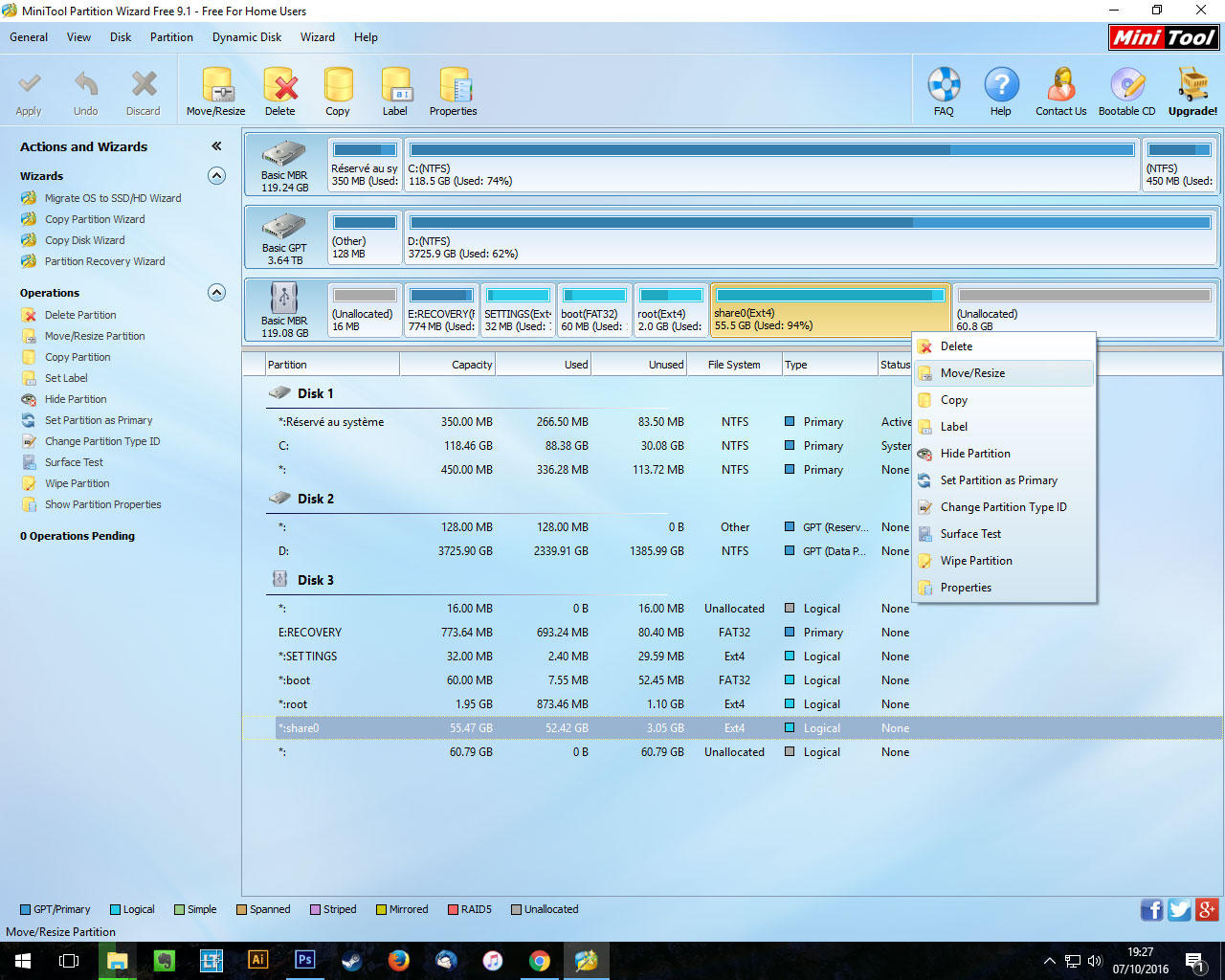The width and height of the screenshot is (1225, 980).
Task: Sort by the File System column header
Action: (x=734, y=365)
